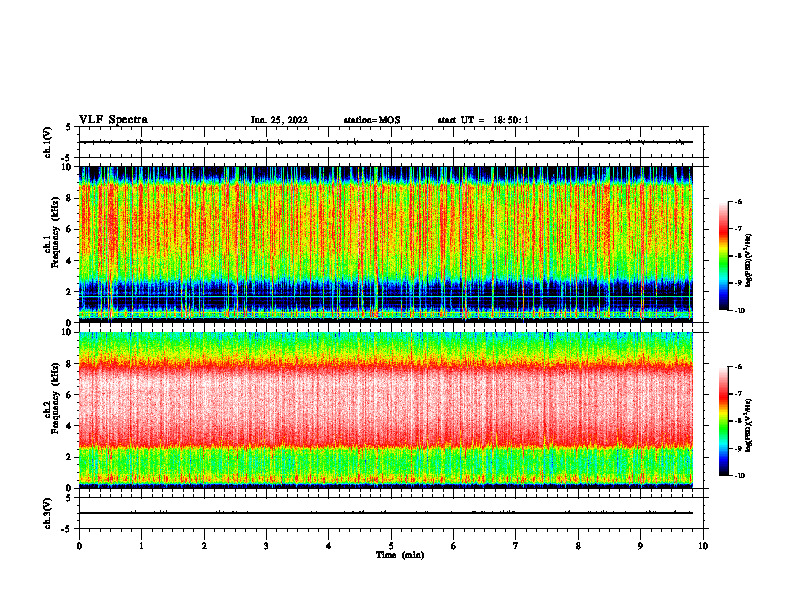Click the "Time (min)" axis label
This screenshot has width=792, height=612.
[400, 555]
